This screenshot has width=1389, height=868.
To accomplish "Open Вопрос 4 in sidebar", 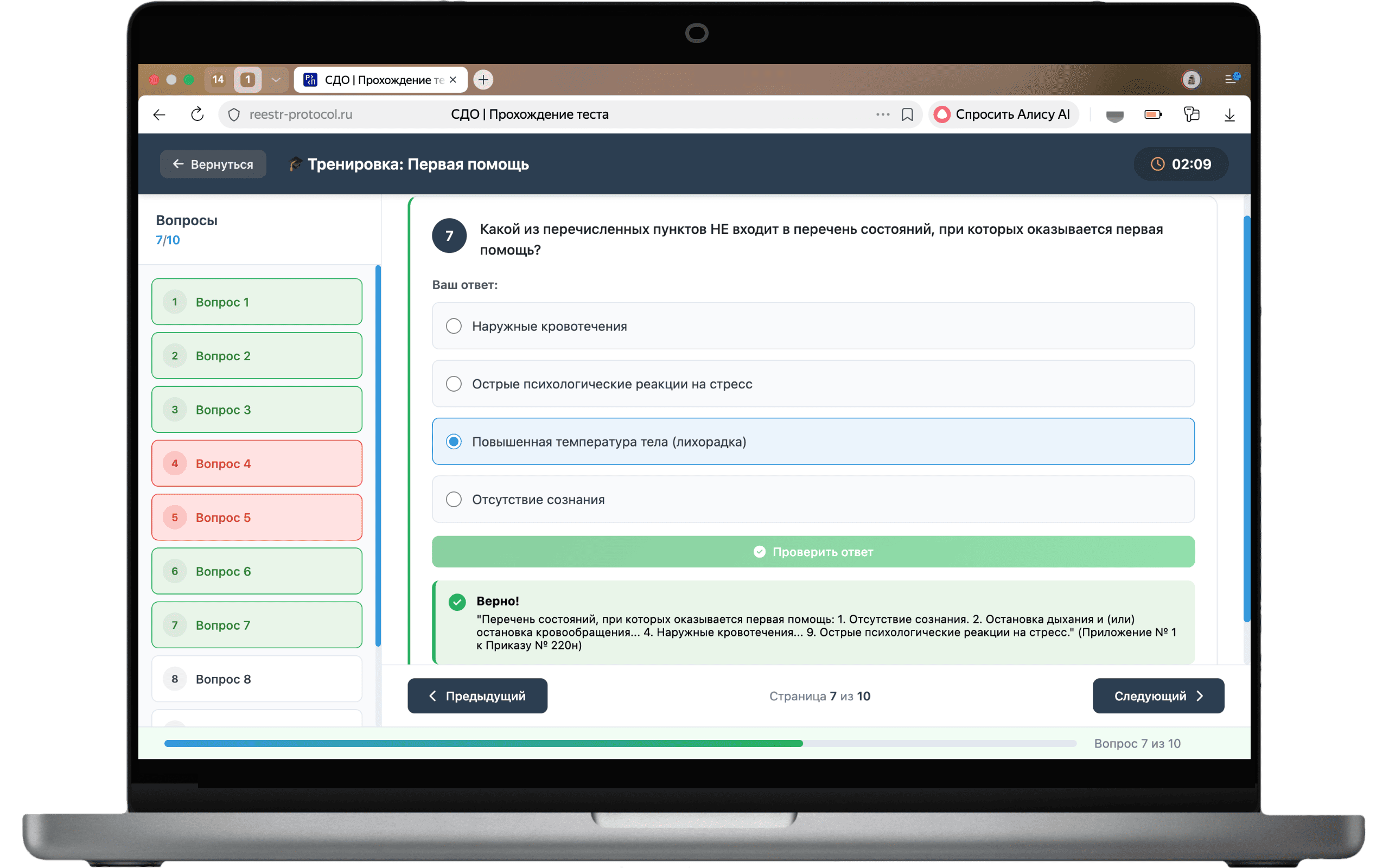I will coord(257,463).
